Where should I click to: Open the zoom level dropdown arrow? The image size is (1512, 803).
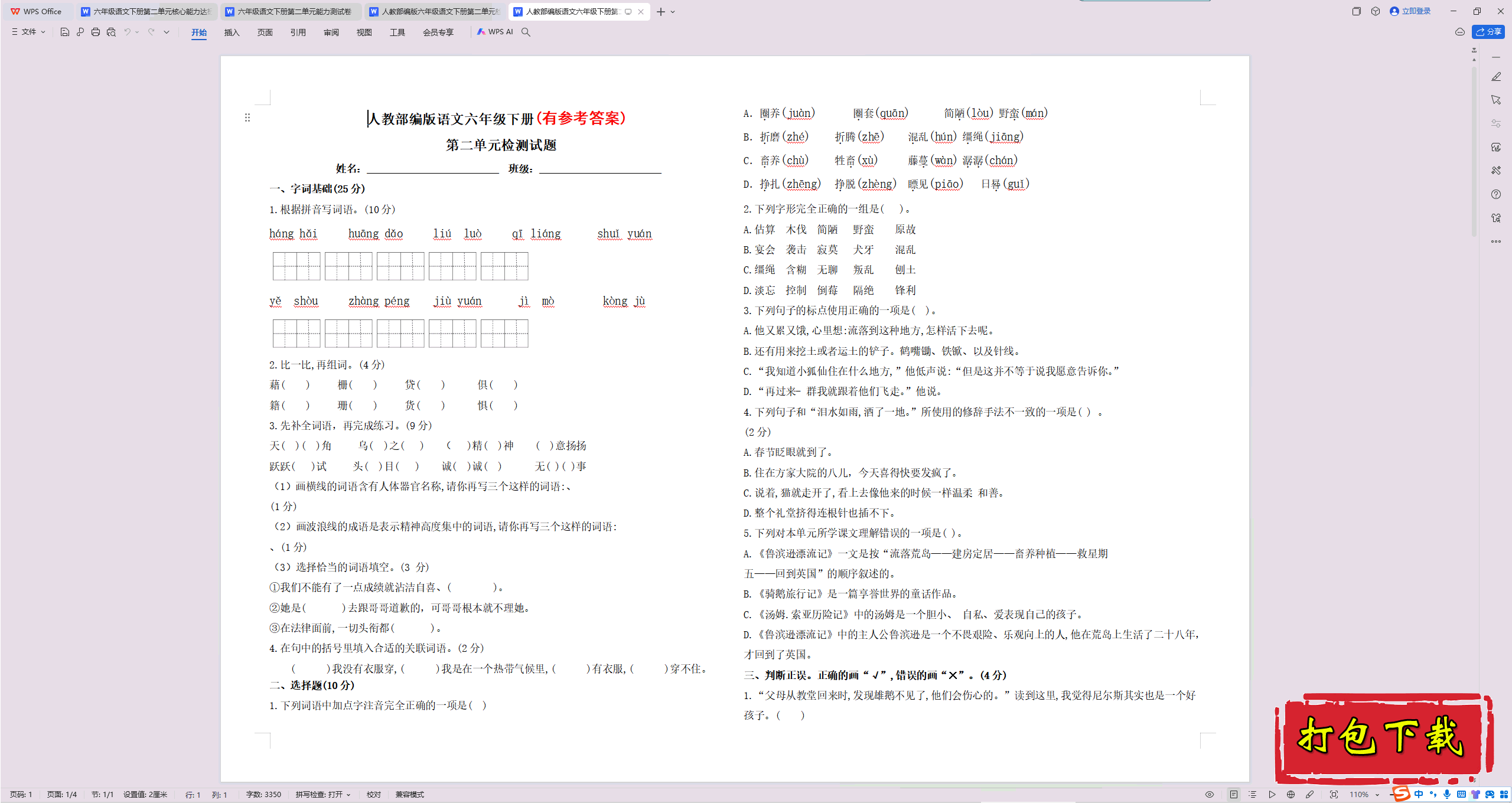coord(1377,795)
